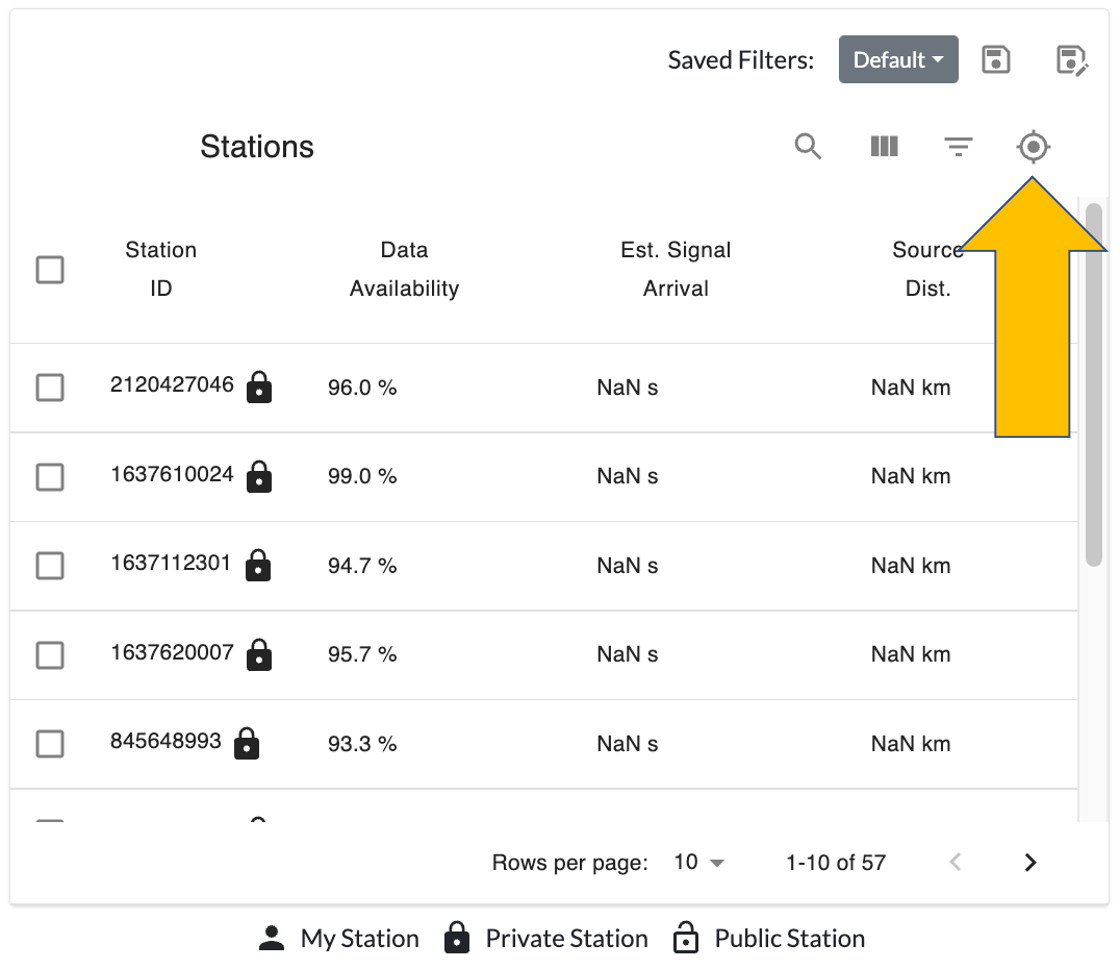Screen dimensions: 1120x970
Task: Click lock icon beside station 2120427046
Action: (x=259, y=387)
